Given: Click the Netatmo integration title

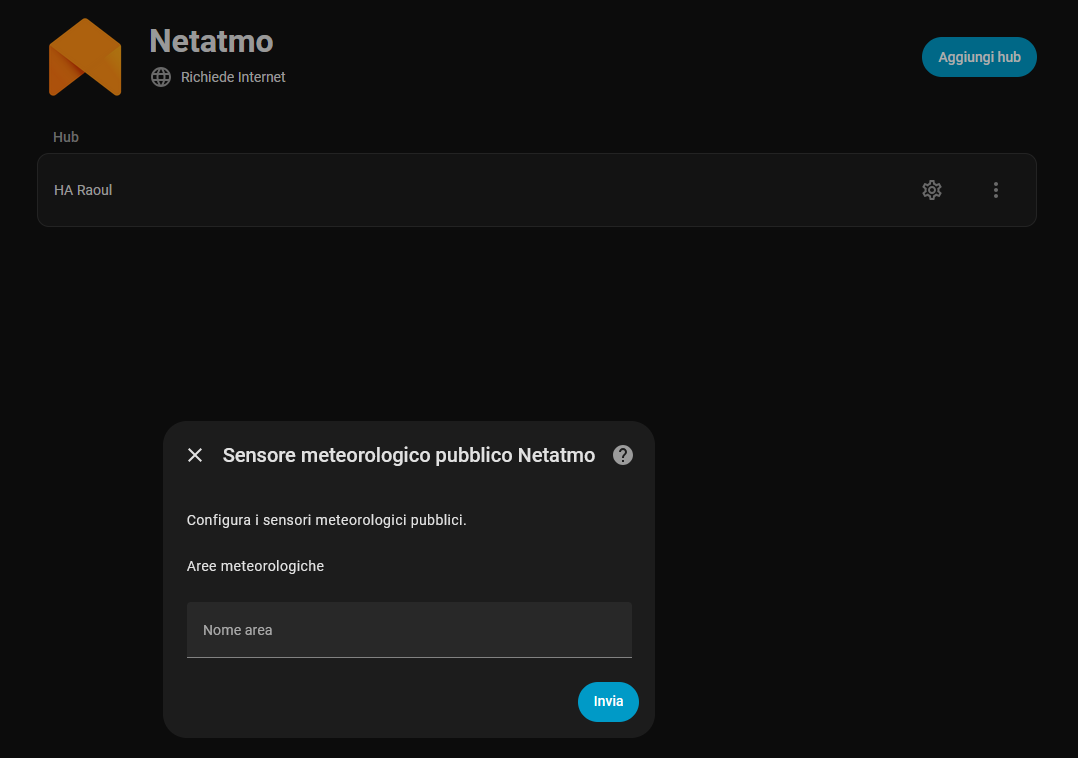Looking at the screenshot, I should (x=211, y=41).
